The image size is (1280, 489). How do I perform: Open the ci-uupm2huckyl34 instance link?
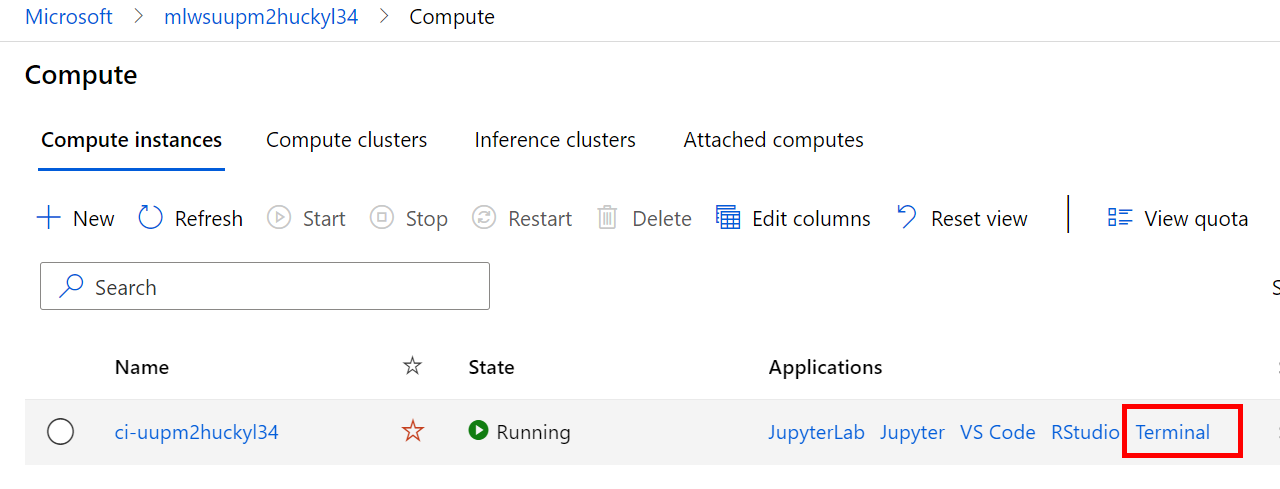pos(196,432)
